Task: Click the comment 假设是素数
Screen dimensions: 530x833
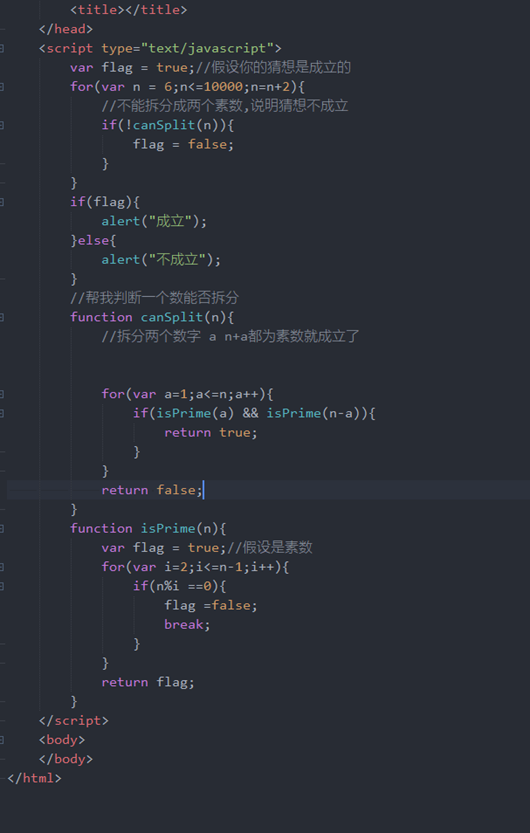Action: [270, 548]
